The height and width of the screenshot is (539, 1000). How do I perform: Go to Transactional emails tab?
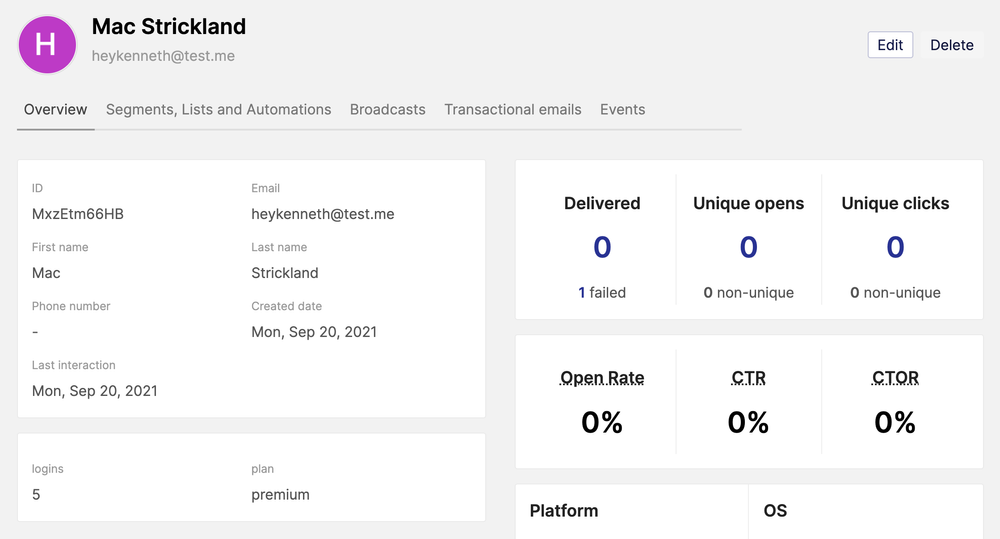tap(513, 110)
